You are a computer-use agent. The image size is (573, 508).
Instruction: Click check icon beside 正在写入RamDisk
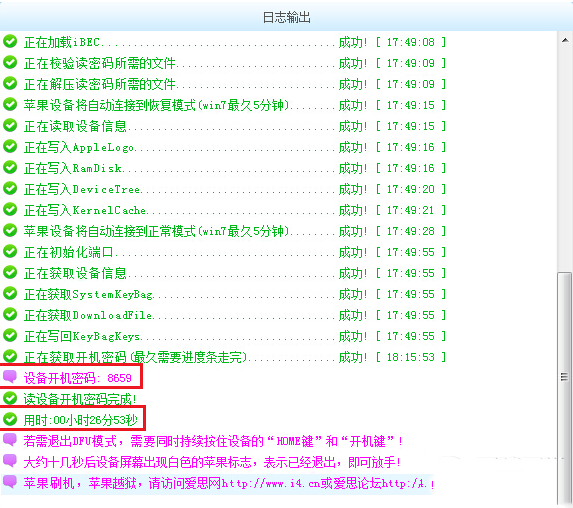pos(10,167)
